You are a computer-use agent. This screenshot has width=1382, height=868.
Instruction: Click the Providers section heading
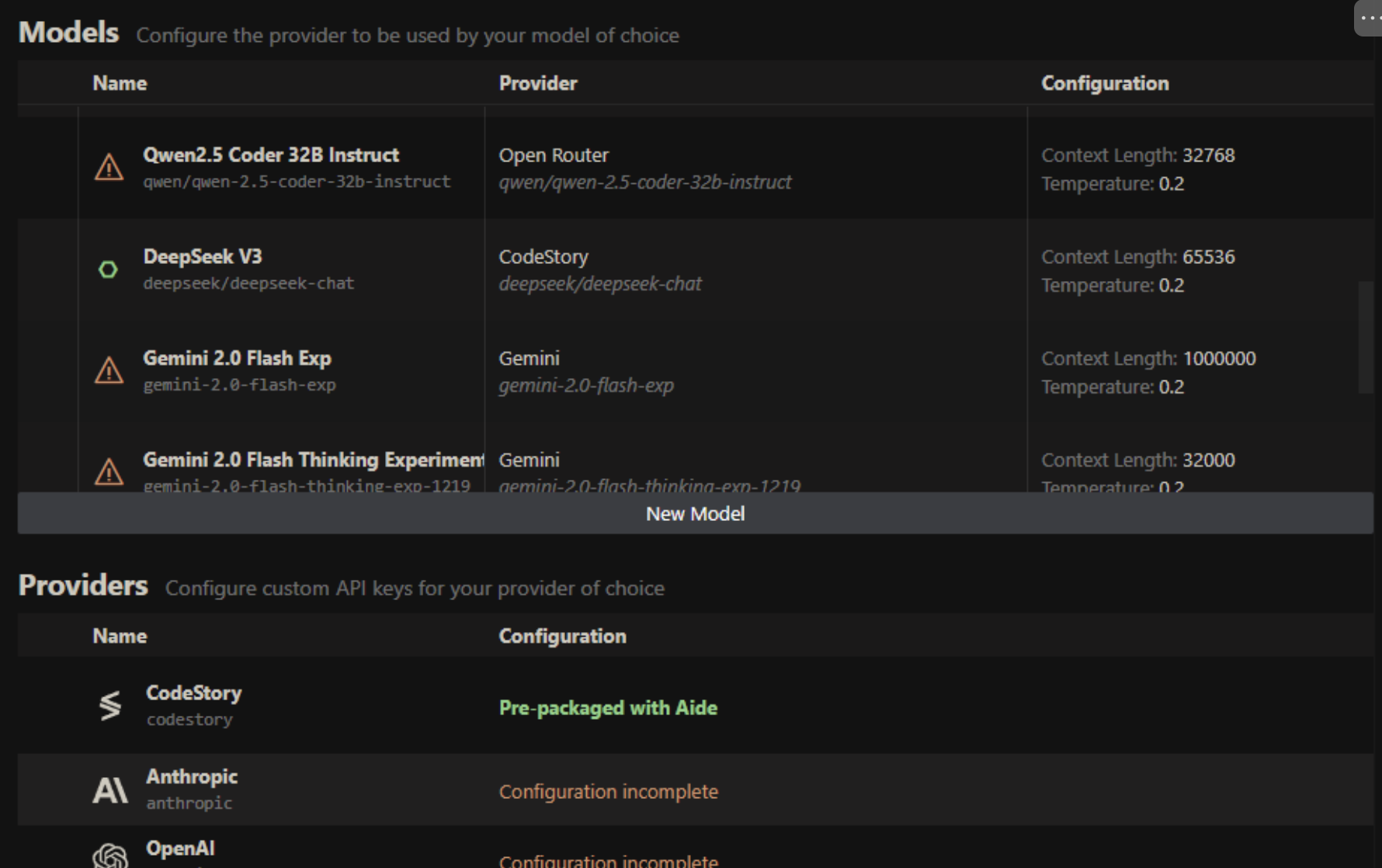click(82, 585)
